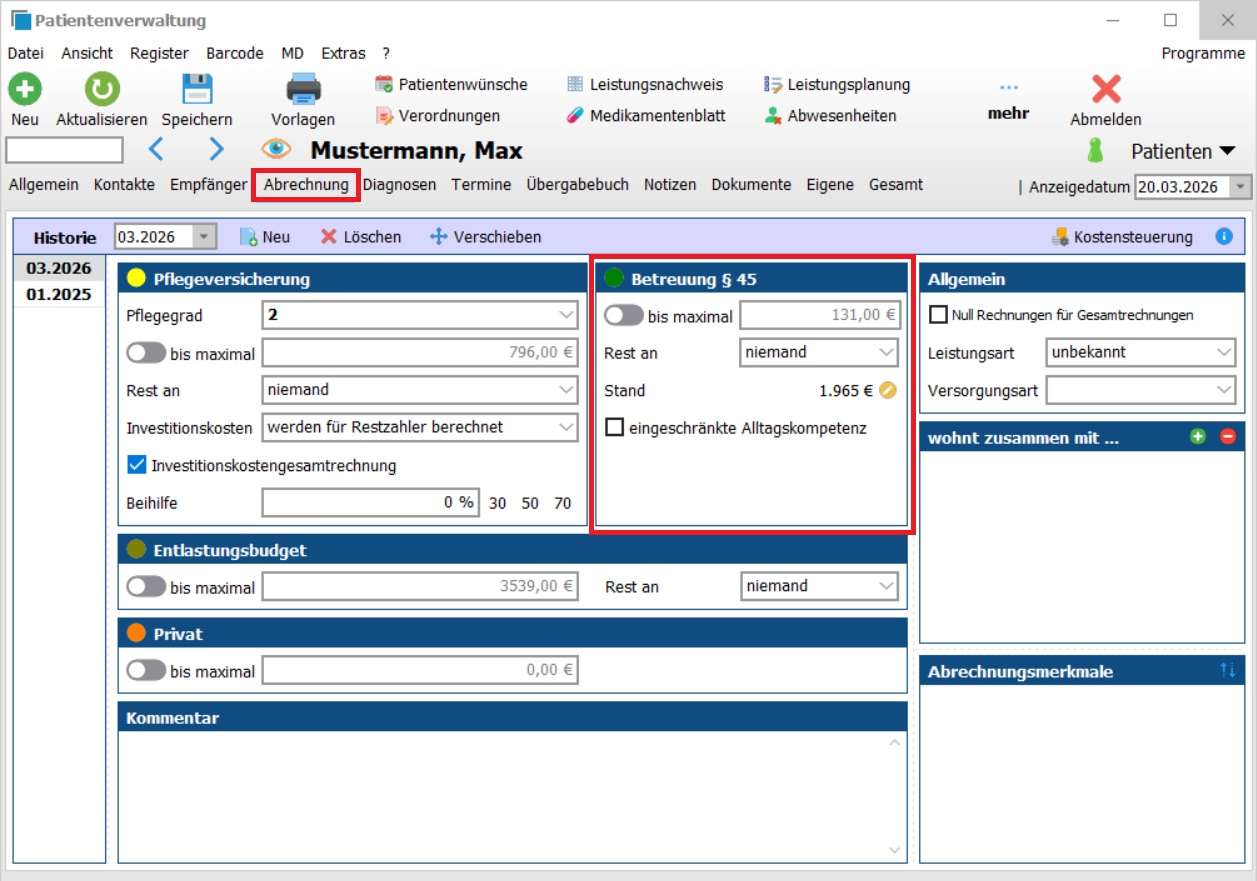Toggle Pflegeversicherung 'bis maximal' switch
This screenshot has width=1257, height=881.
[147, 353]
